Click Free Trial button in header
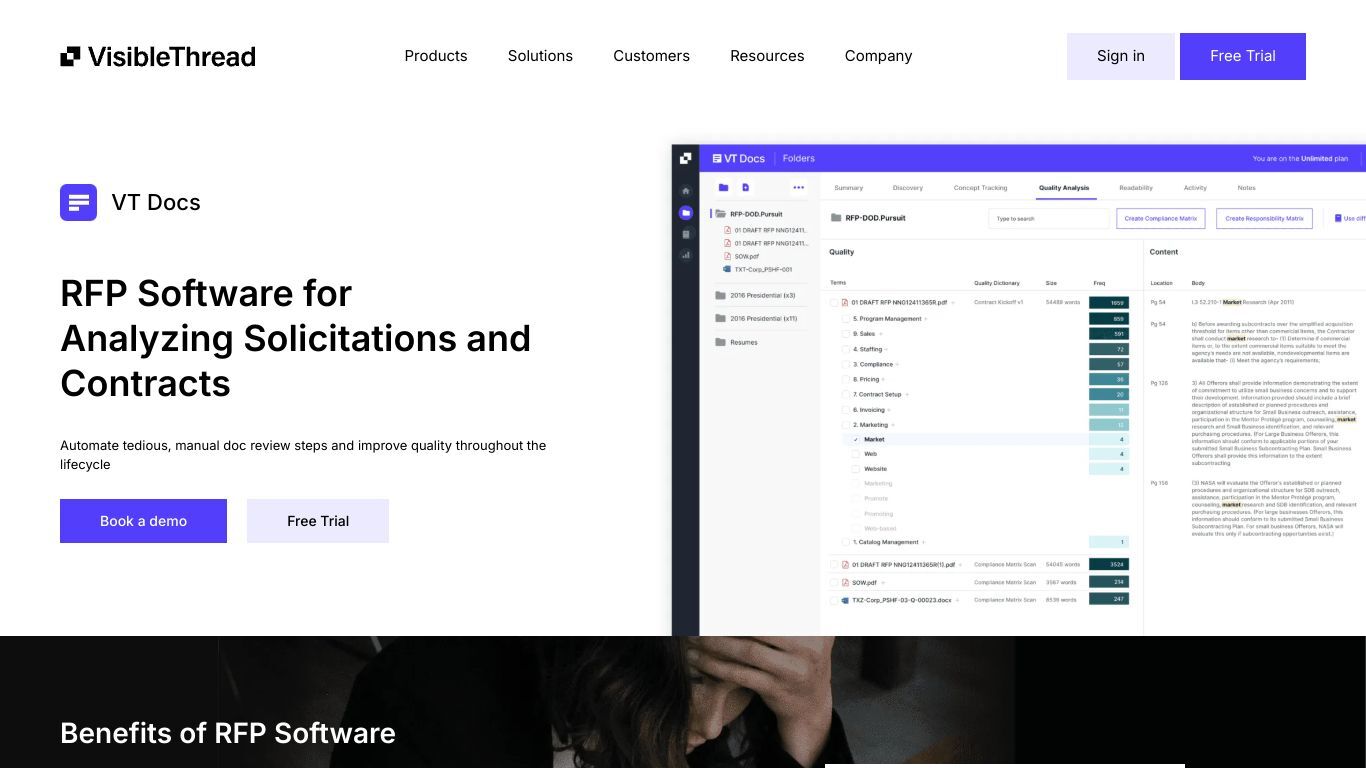1366x768 pixels. (1243, 56)
